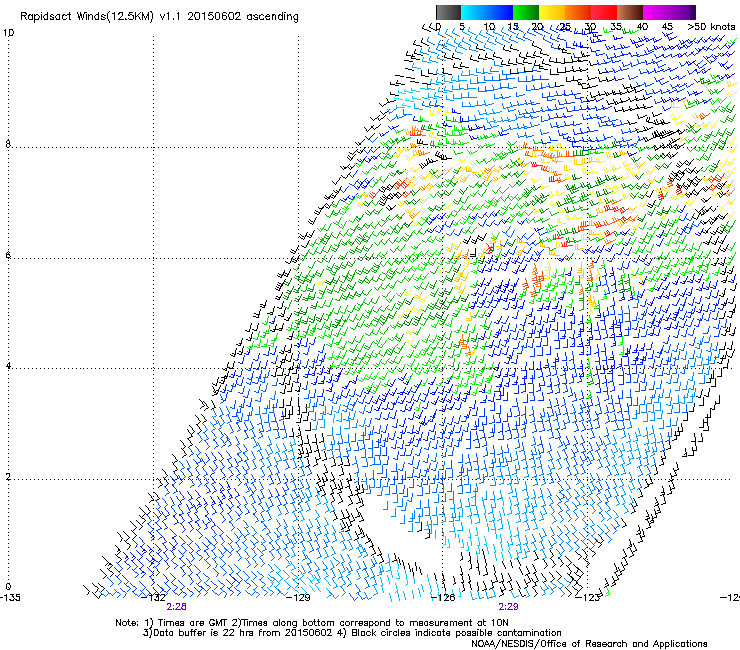This screenshot has height=650, width=740.
Task: Click the '>50 knots' legend label
Action: (711, 27)
